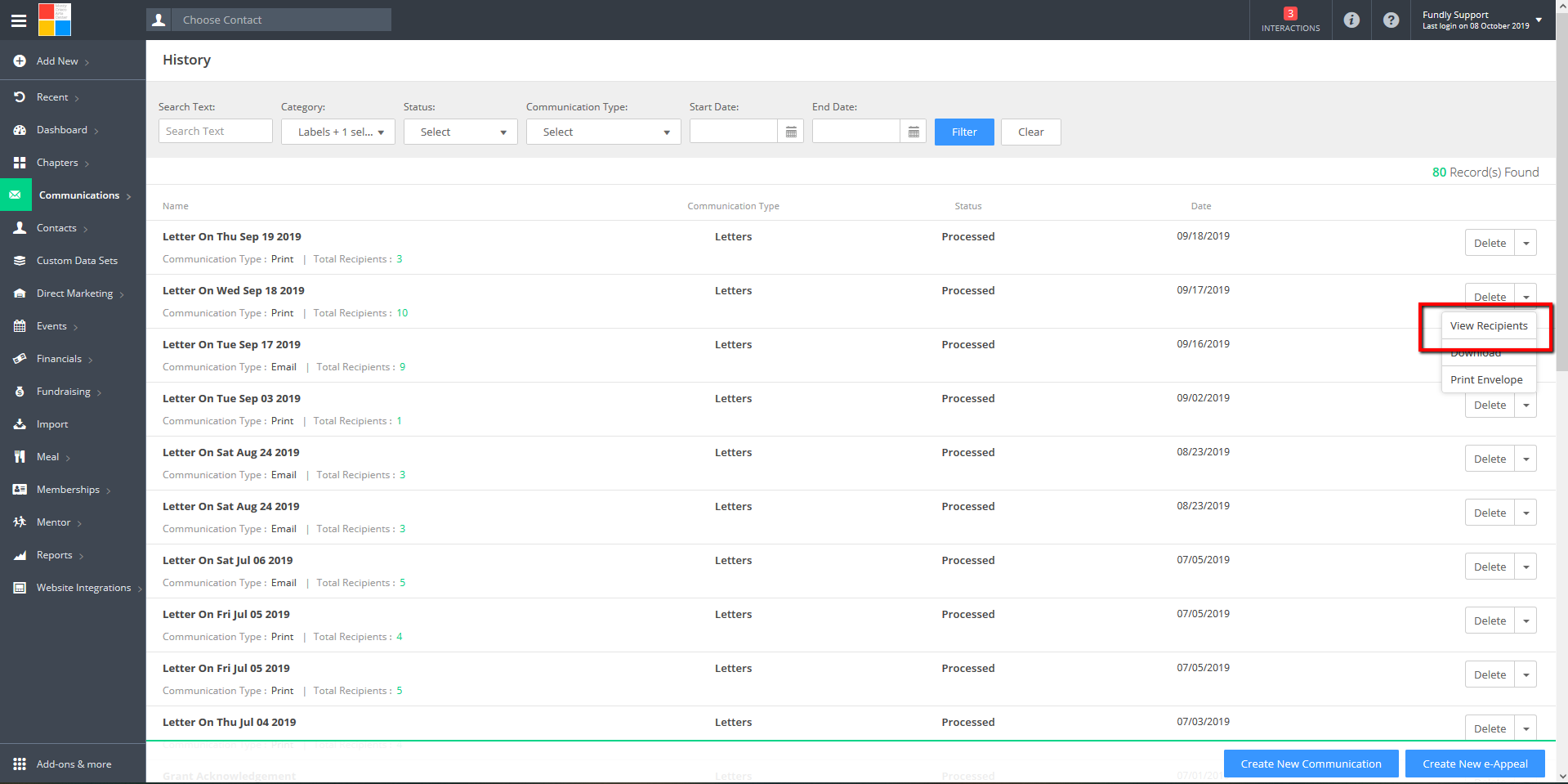The image size is (1568, 784).
Task: Click the End Date input field
Action: pyautogui.click(x=856, y=131)
